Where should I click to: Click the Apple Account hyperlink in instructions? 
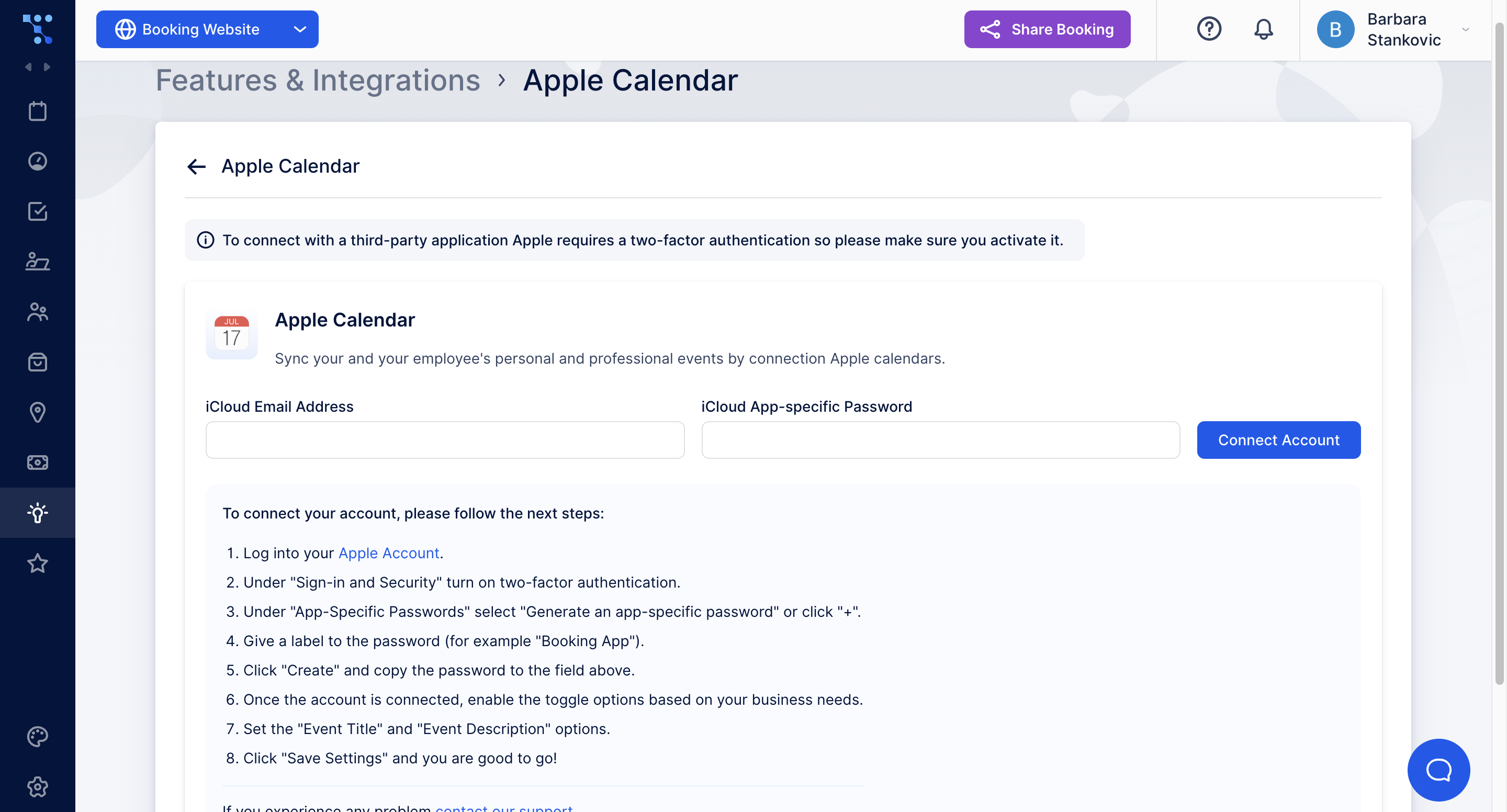click(388, 552)
